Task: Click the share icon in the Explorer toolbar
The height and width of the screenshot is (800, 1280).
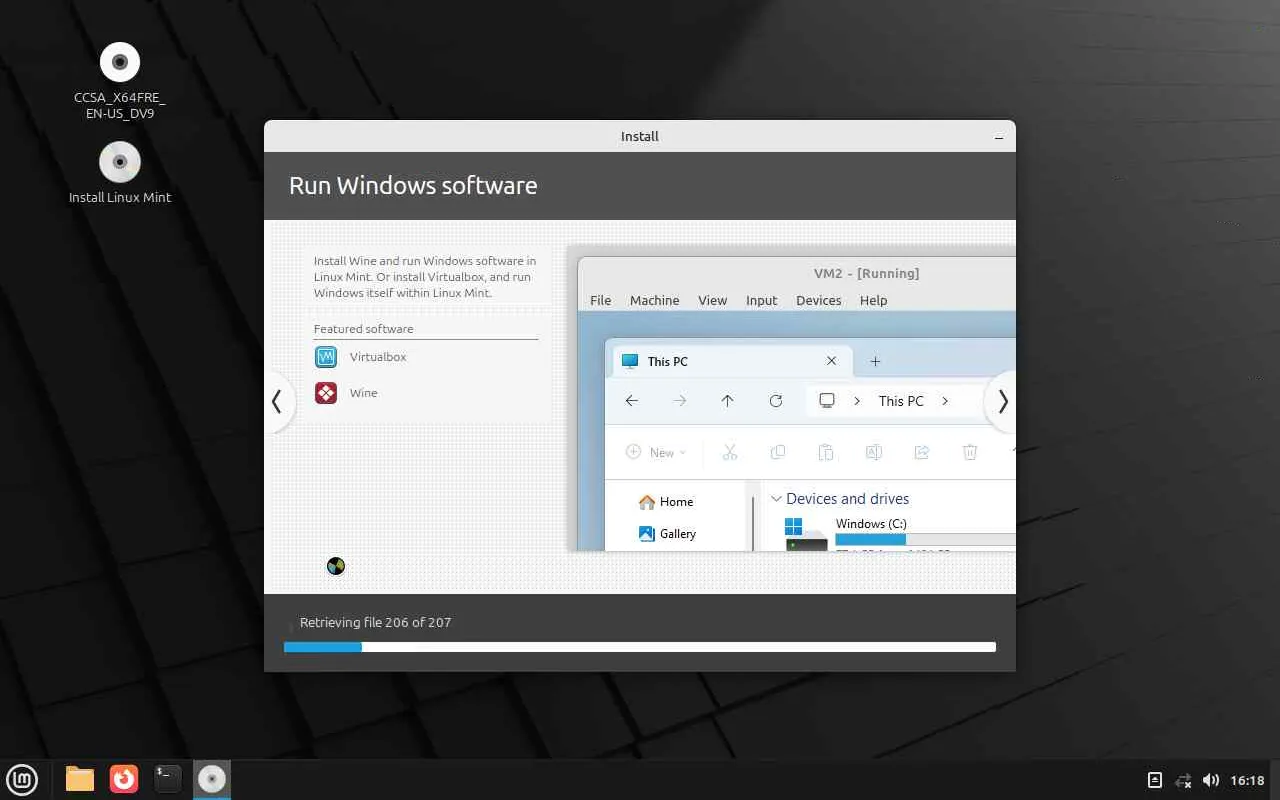Action: click(922, 453)
